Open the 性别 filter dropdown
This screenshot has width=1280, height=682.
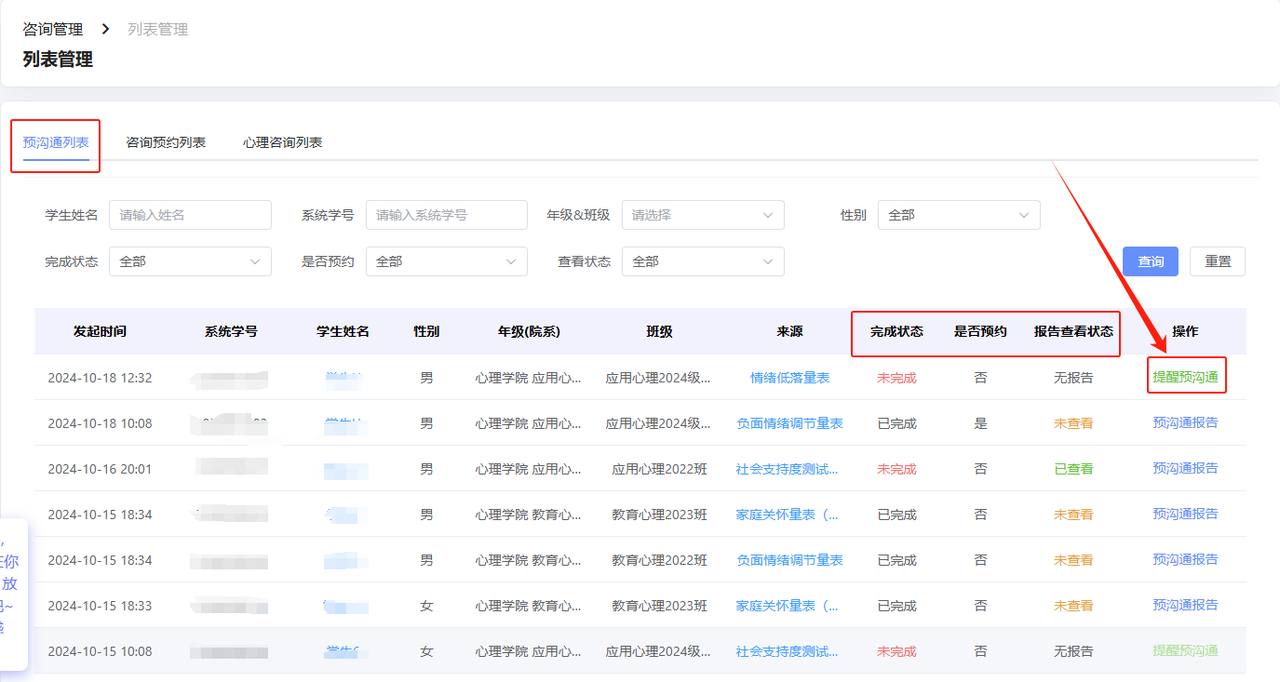coord(959,215)
